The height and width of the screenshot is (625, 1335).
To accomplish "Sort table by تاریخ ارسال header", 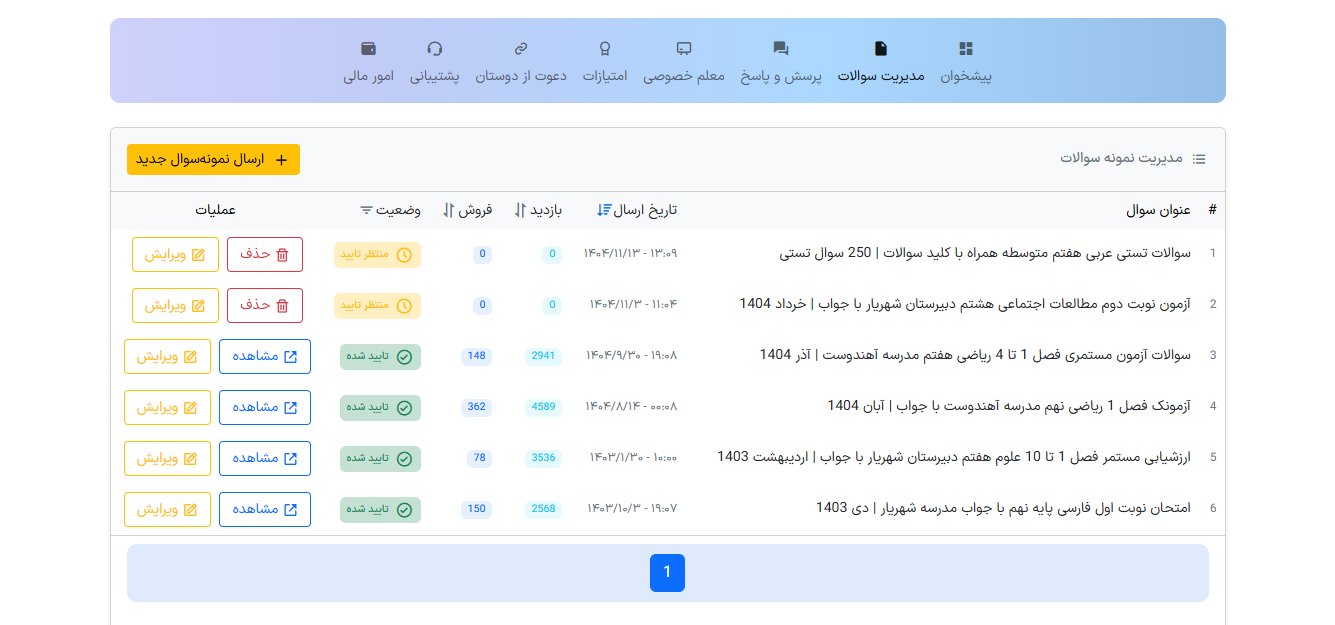I will [x=637, y=210].
